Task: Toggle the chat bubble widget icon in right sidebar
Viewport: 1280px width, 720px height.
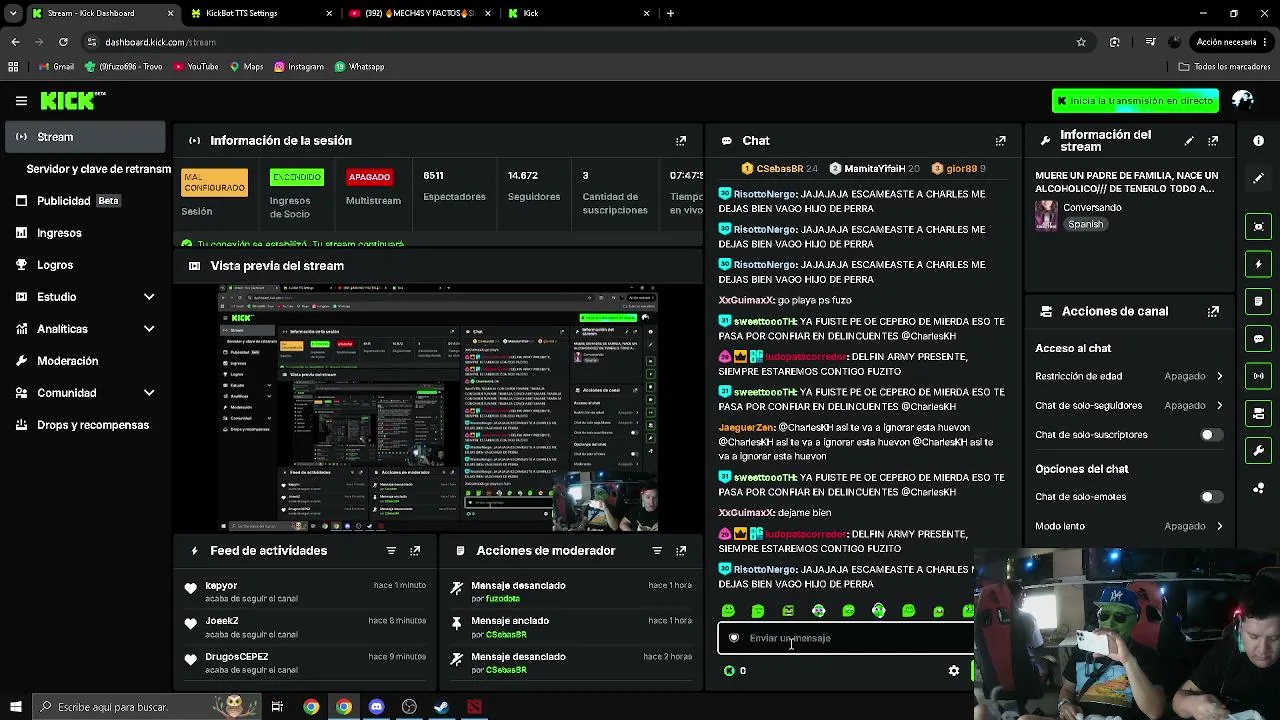Action: coord(1259,339)
